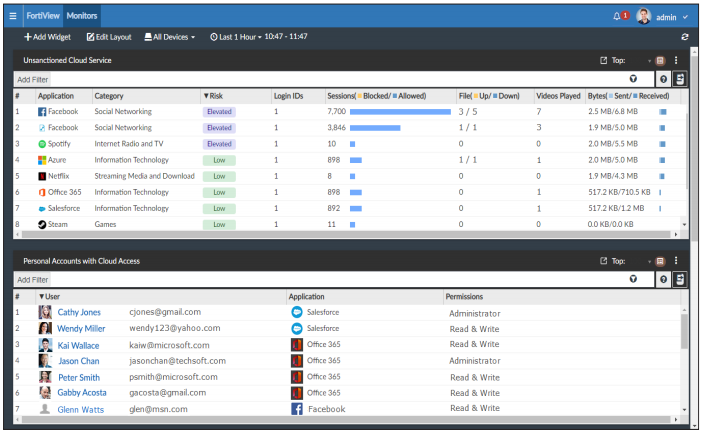The height and width of the screenshot is (433, 702).
Task: Click the scroll-down arrow of Unsanctioned Cloud Service table
Action: point(684,225)
